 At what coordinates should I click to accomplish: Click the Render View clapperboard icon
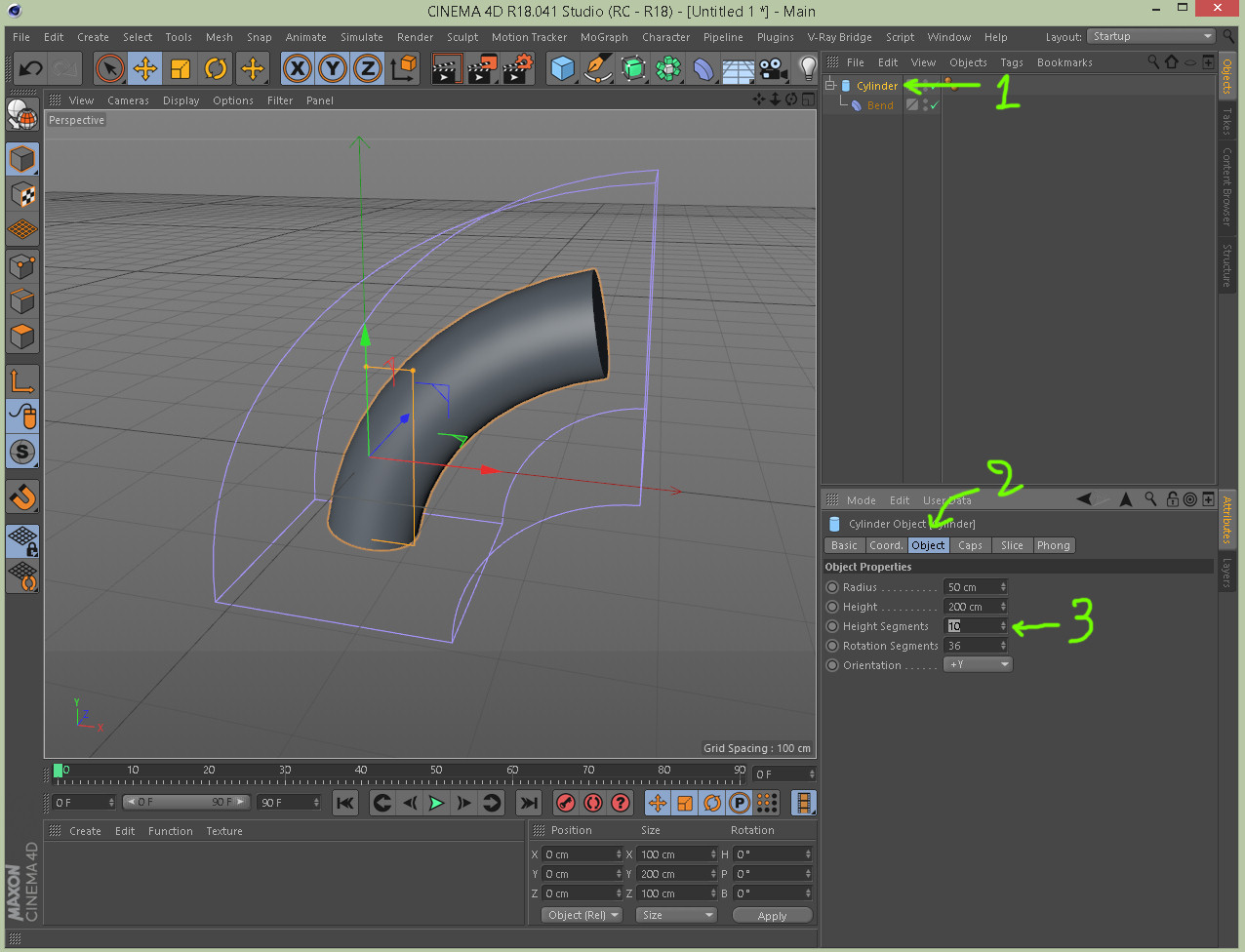coord(446,68)
